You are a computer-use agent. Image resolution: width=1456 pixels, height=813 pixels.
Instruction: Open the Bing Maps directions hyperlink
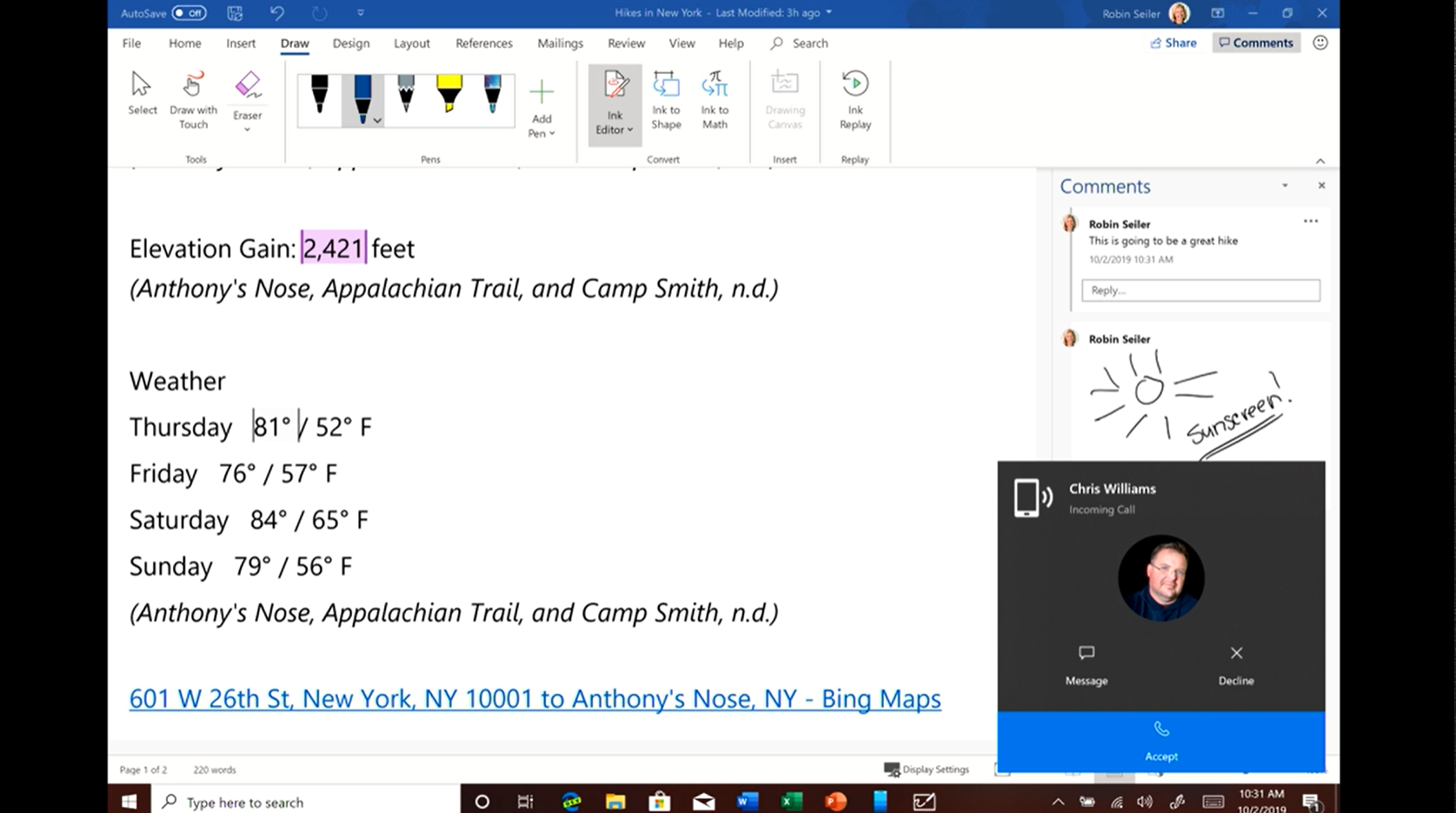[534, 698]
